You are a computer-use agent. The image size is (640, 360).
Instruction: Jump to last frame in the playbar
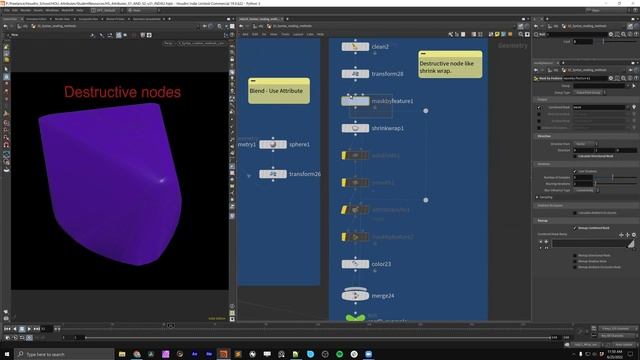point(37,329)
